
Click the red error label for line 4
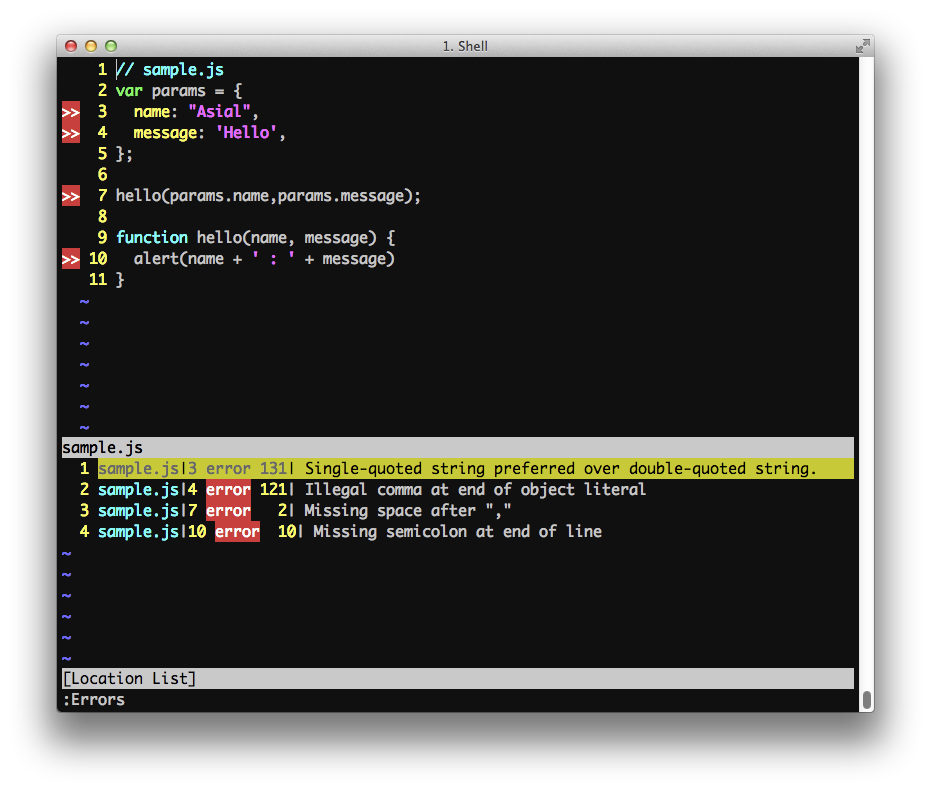(x=228, y=490)
